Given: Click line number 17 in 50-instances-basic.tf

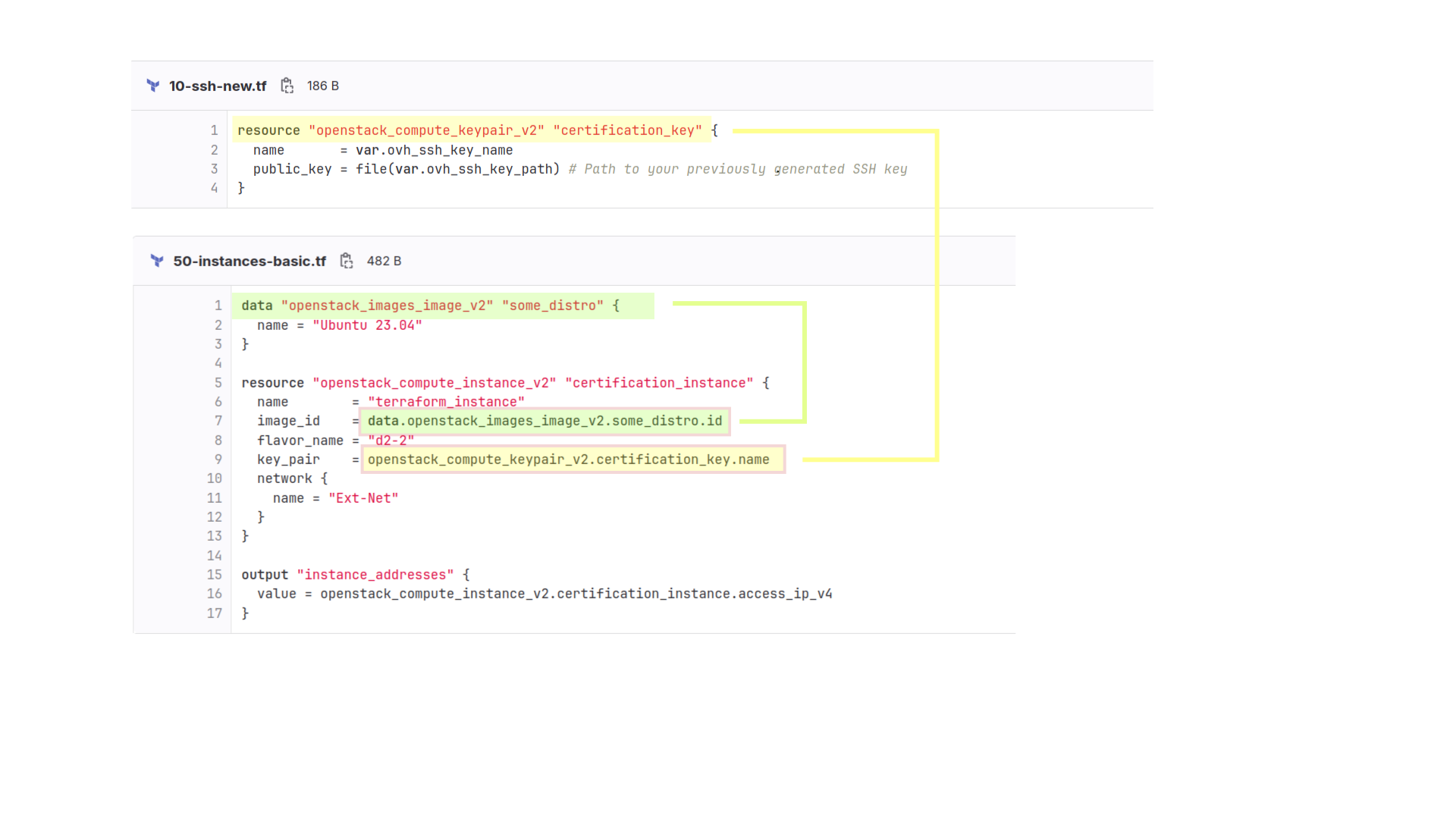Looking at the screenshot, I should point(215,613).
